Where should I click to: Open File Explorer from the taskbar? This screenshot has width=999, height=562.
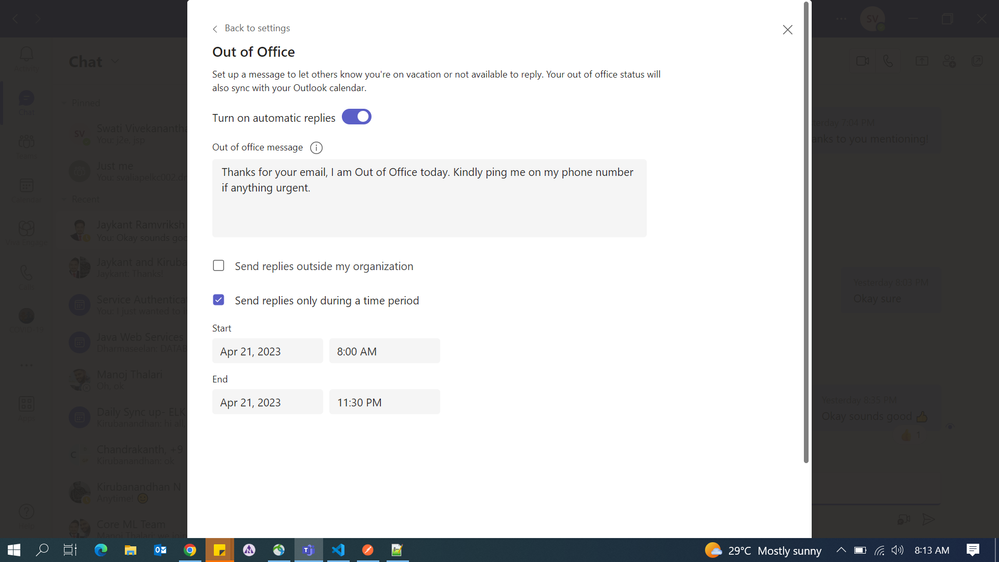pos(131,550)
